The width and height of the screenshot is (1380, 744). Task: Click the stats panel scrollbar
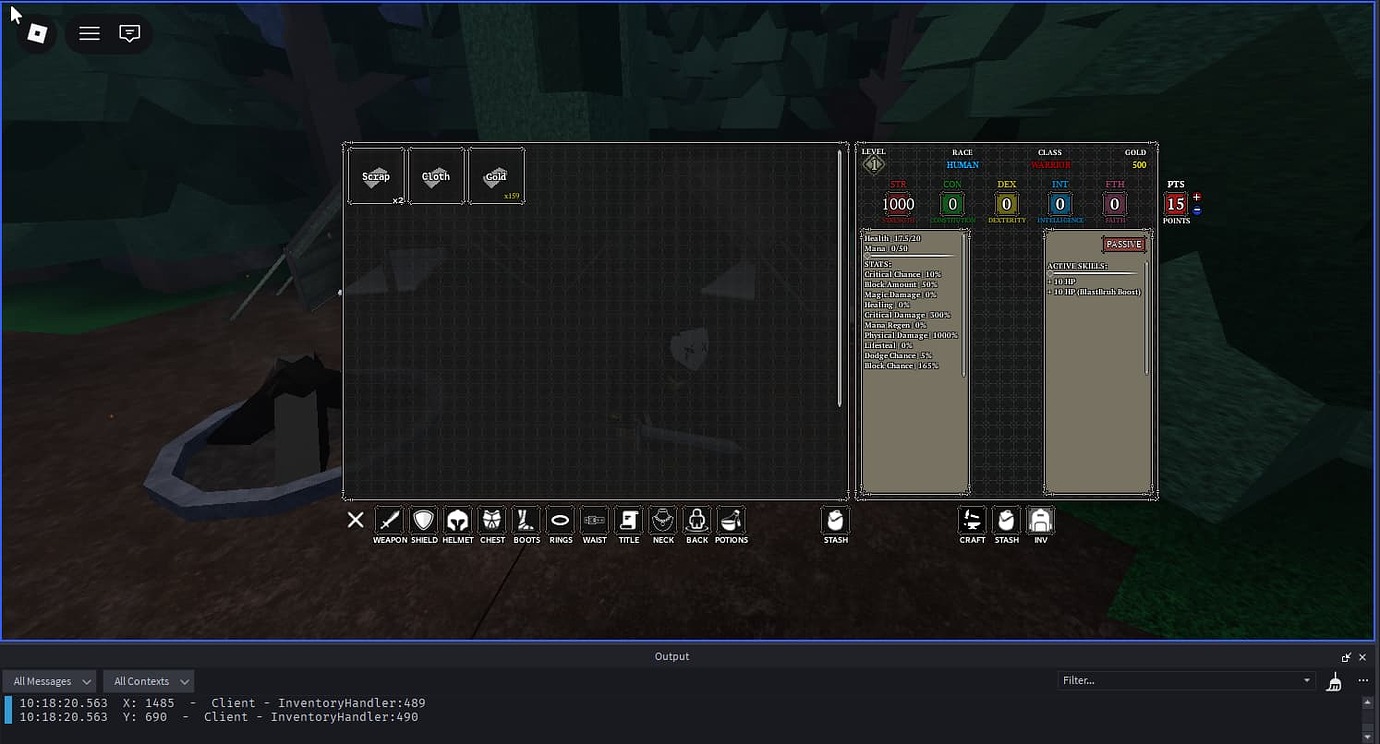click(x=964, y=305)
